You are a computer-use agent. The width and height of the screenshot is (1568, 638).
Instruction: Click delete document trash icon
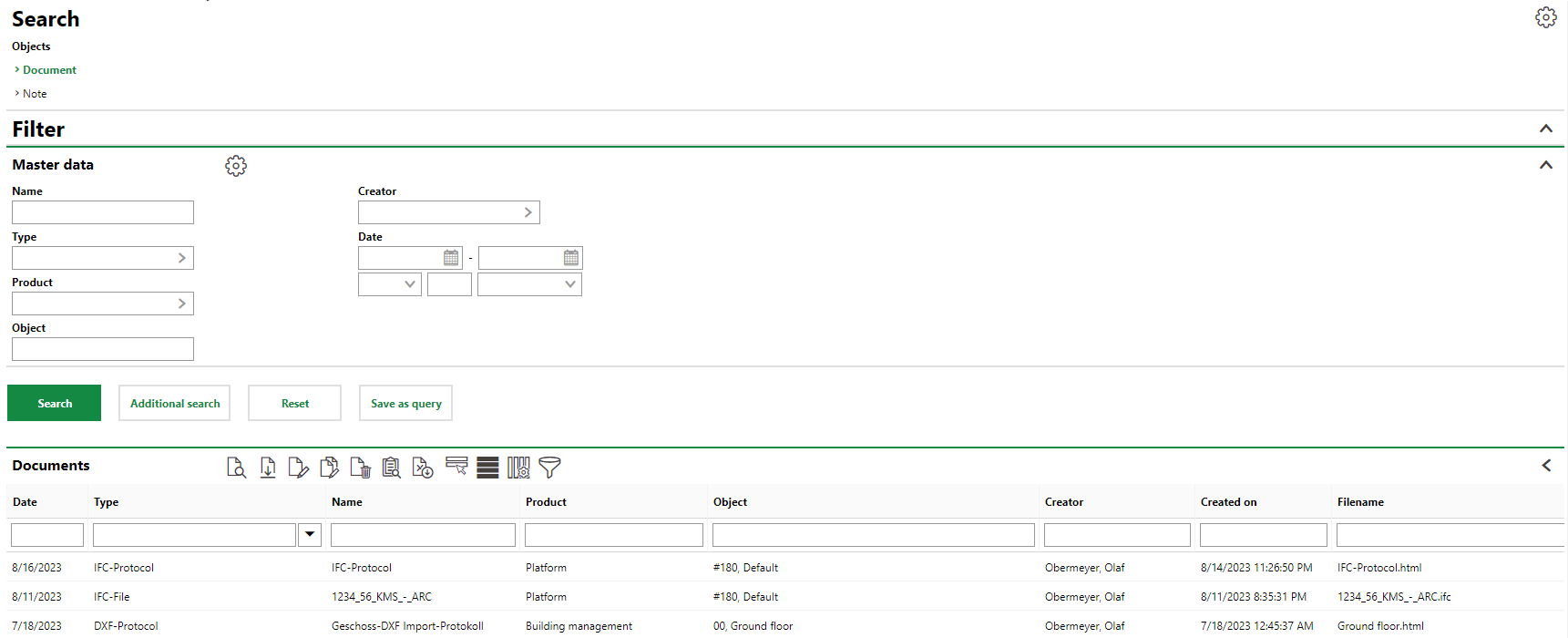360,468
